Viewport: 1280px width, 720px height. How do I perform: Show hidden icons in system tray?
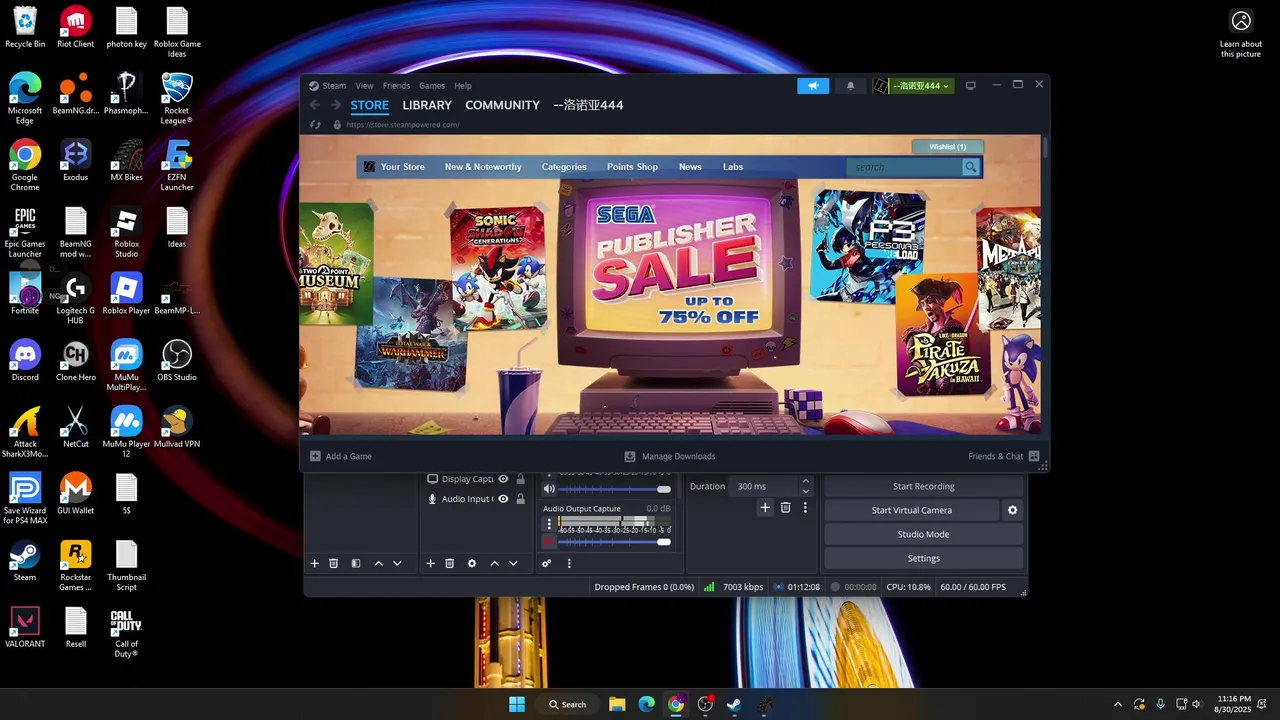1117,704
